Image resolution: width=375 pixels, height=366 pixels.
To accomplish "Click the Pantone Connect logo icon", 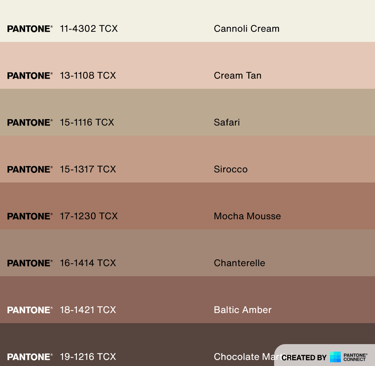I will (x=335, y=357).
